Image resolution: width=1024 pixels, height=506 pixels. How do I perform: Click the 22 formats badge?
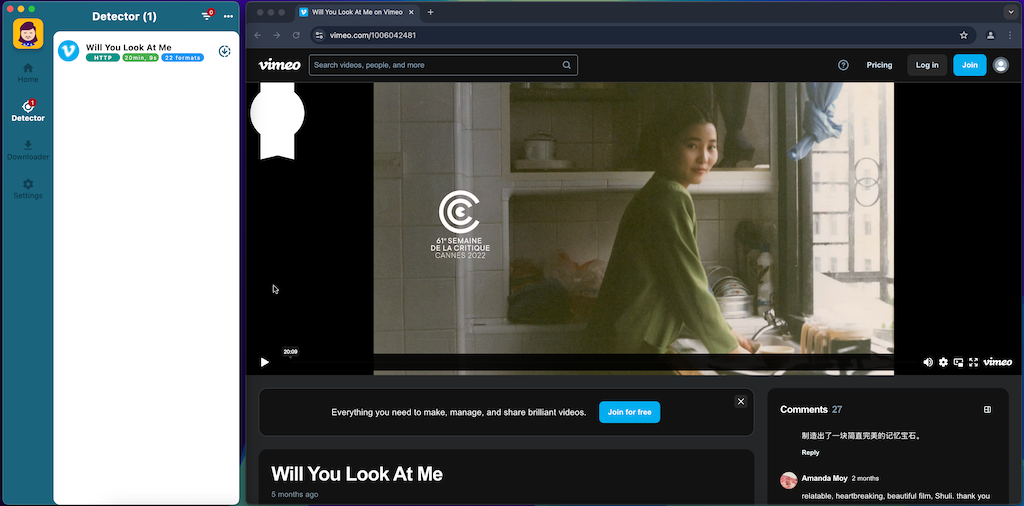pyautogui.click(x=183, y=58)
